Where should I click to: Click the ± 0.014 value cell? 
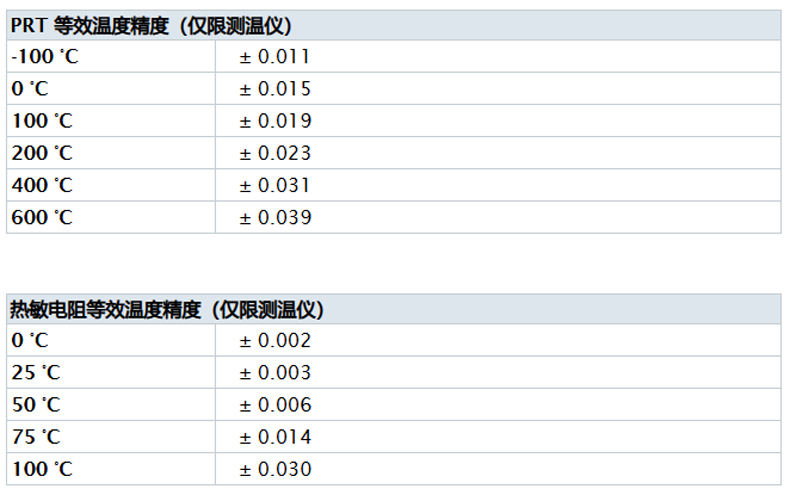coord(275,437)
